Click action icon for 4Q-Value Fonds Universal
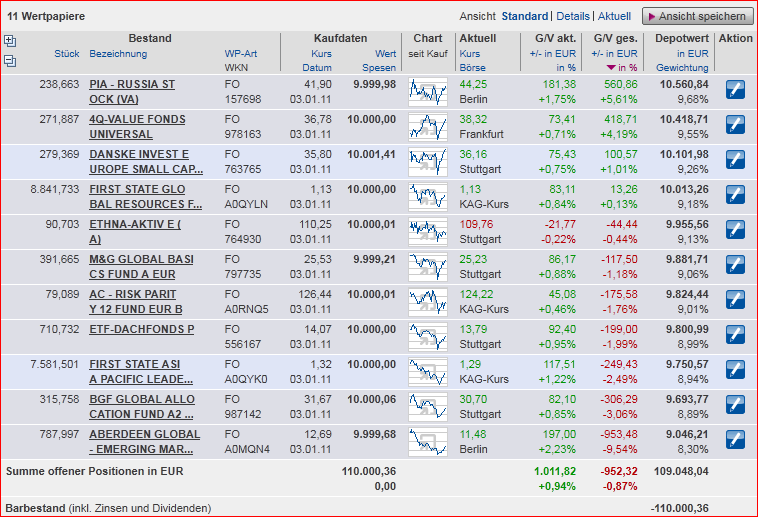Image resolution: width=758 pixels, height=517 pixels. 735,126
